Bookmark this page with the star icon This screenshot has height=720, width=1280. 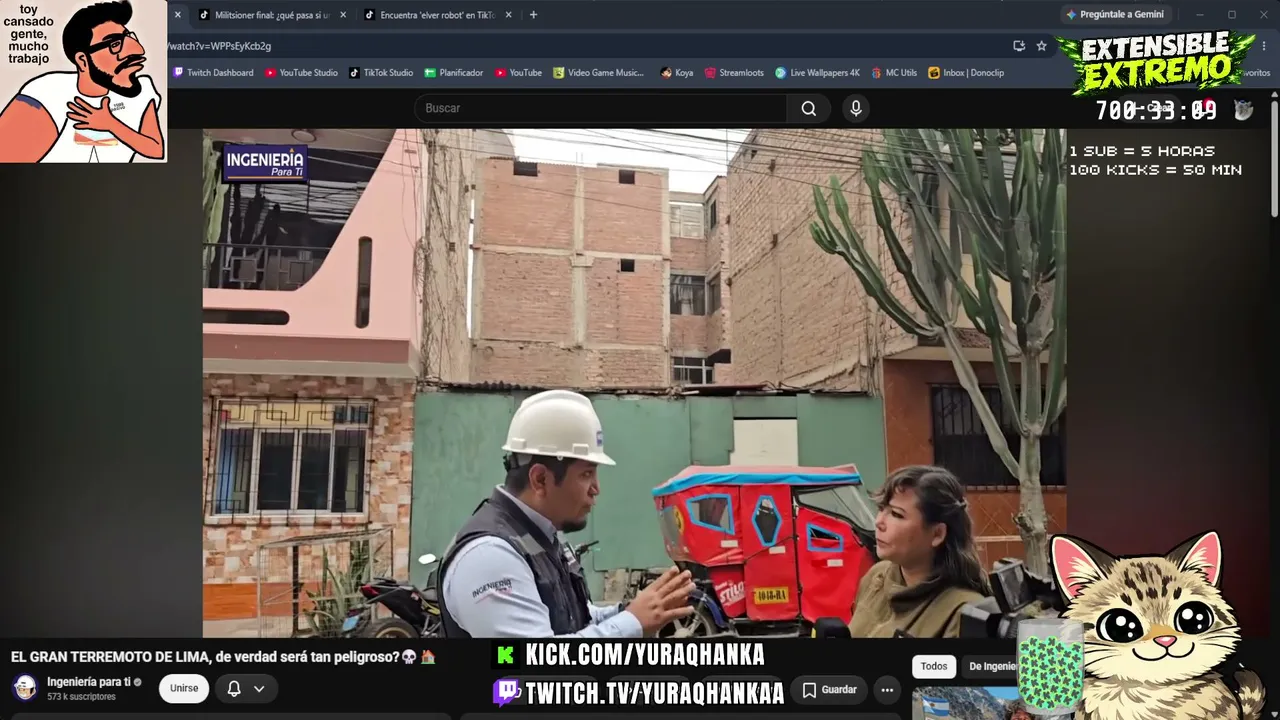[1041, 46]
